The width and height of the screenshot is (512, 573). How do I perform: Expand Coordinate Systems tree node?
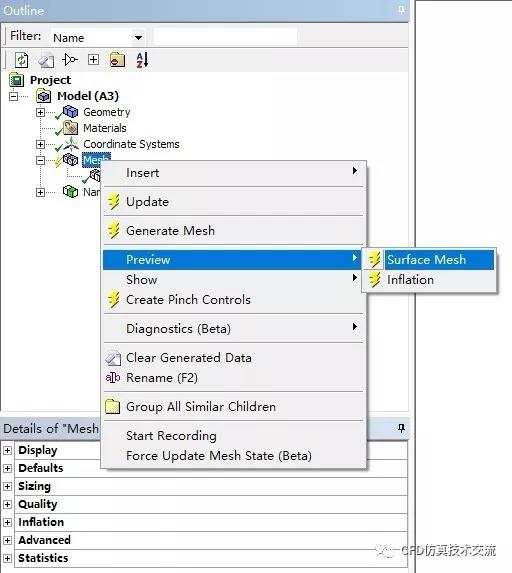point(40,144)
